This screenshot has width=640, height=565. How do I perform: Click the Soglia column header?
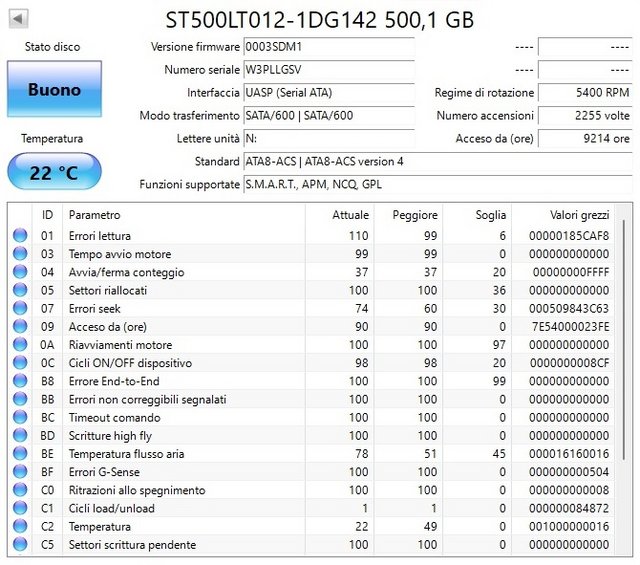click(x=477, y=215)
